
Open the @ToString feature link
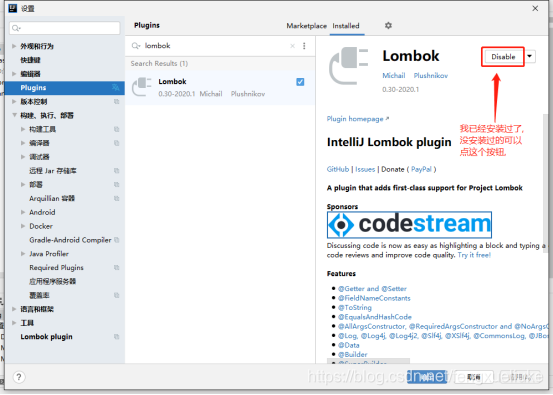tap(355, 308)
